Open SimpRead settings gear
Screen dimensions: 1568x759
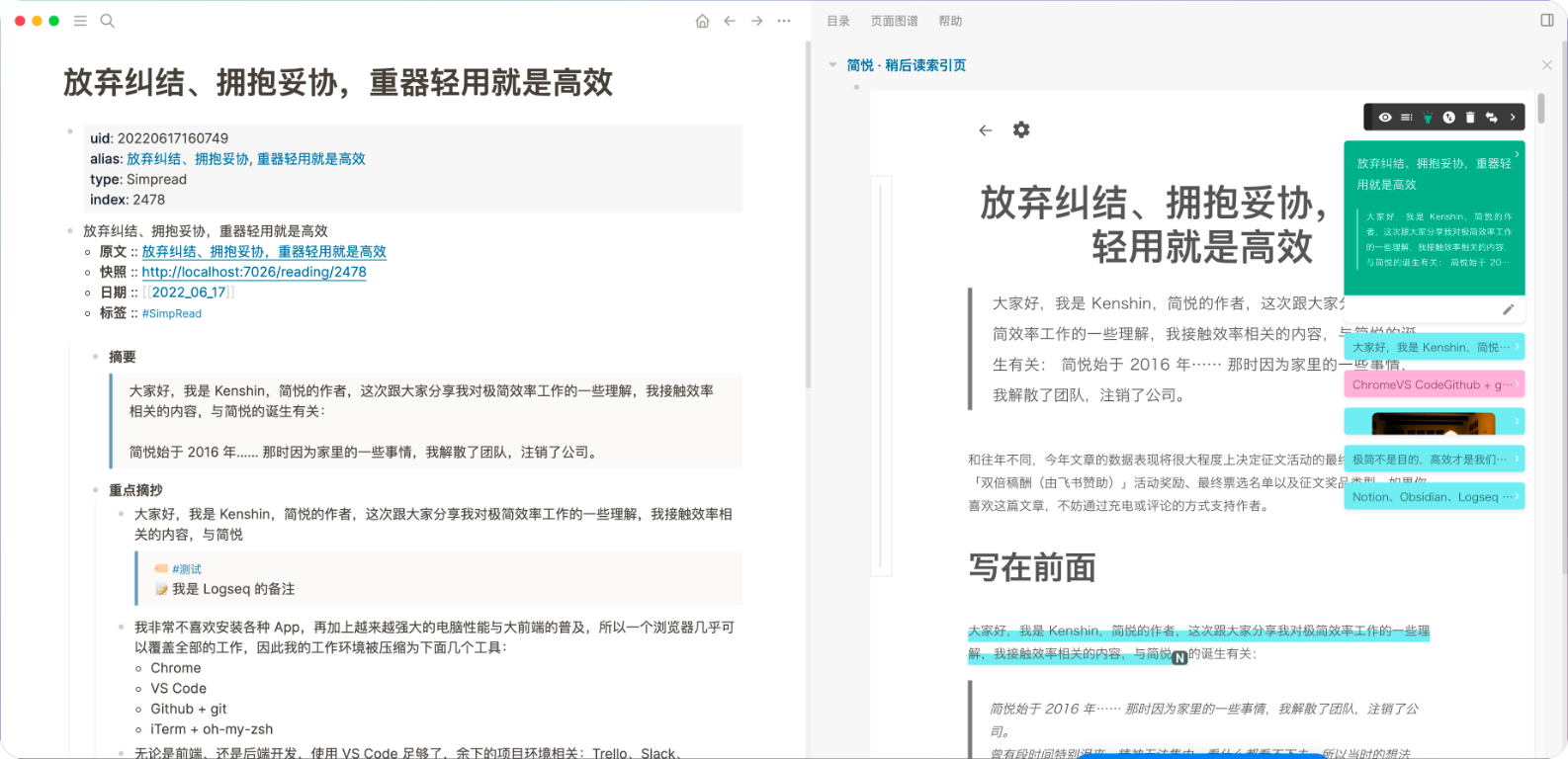(1021, 129)
